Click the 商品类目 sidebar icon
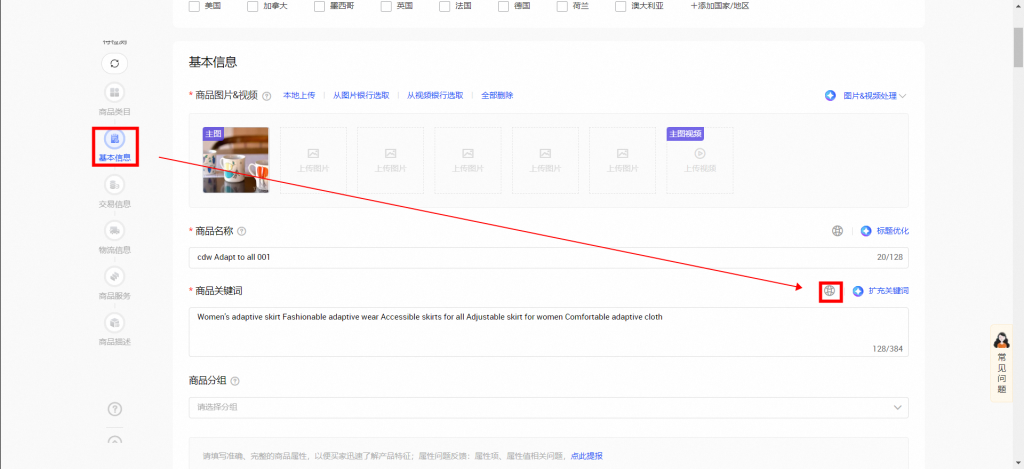 coord(115,92)
